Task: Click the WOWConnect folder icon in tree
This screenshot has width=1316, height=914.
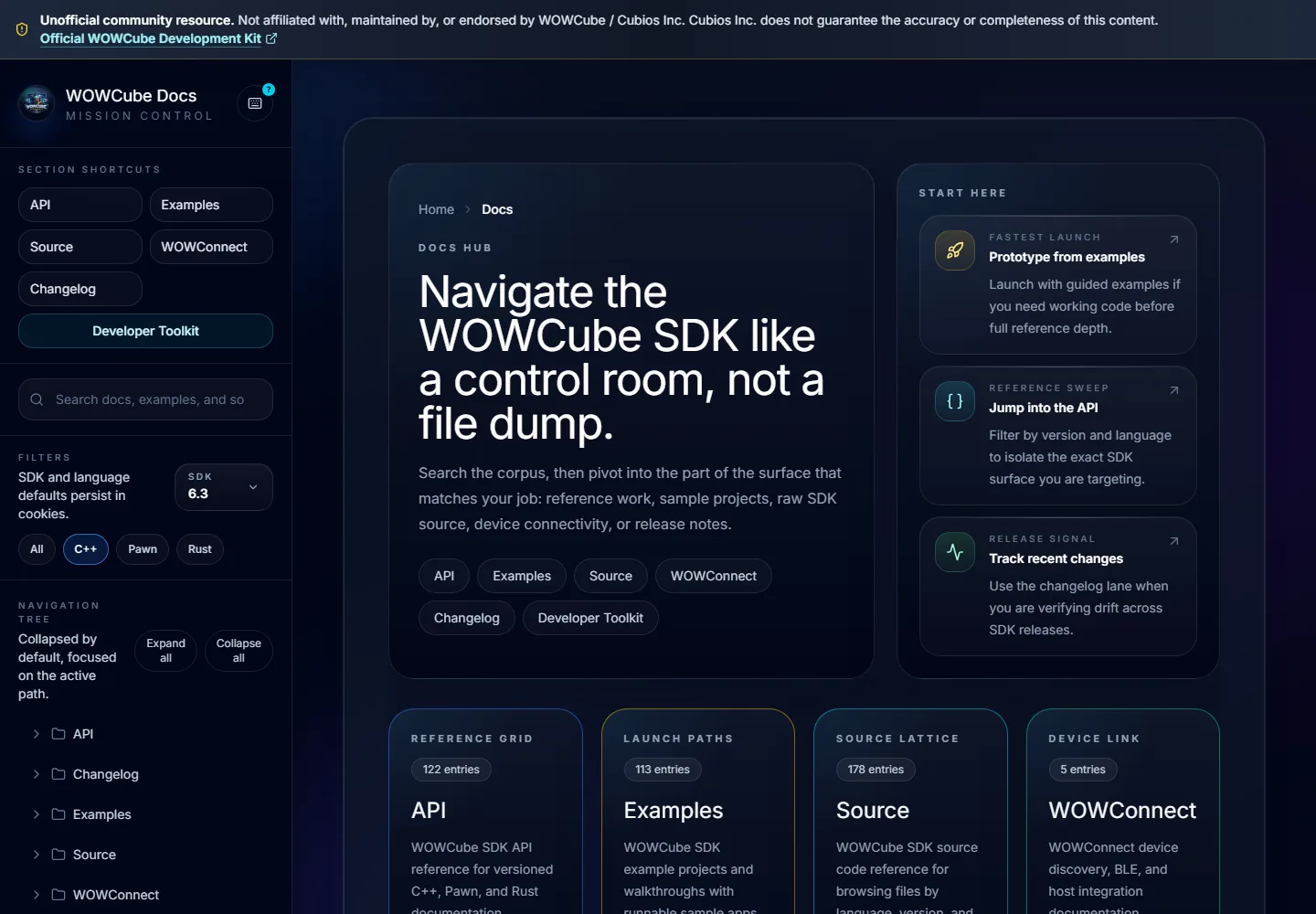Action: click(x=58, y=895)
